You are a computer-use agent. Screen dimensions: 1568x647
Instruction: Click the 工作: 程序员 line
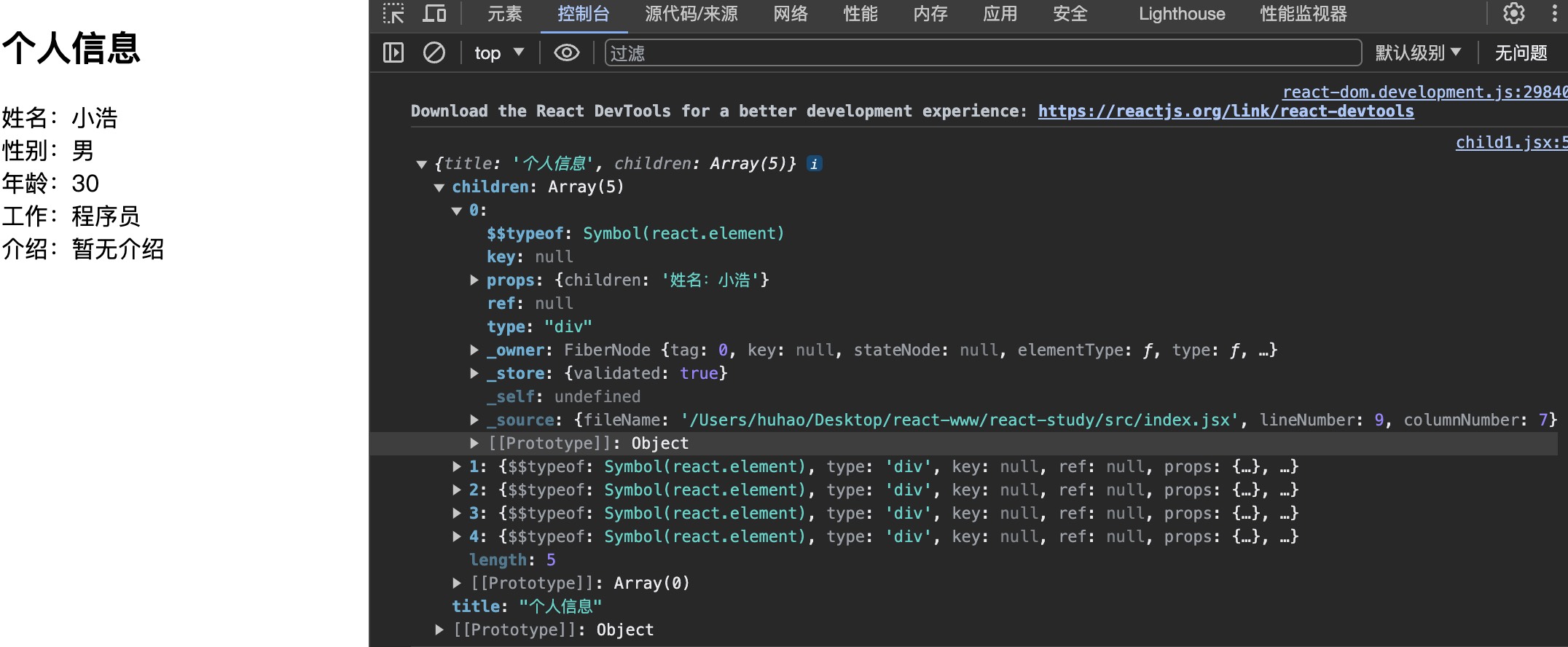point(71,216)
